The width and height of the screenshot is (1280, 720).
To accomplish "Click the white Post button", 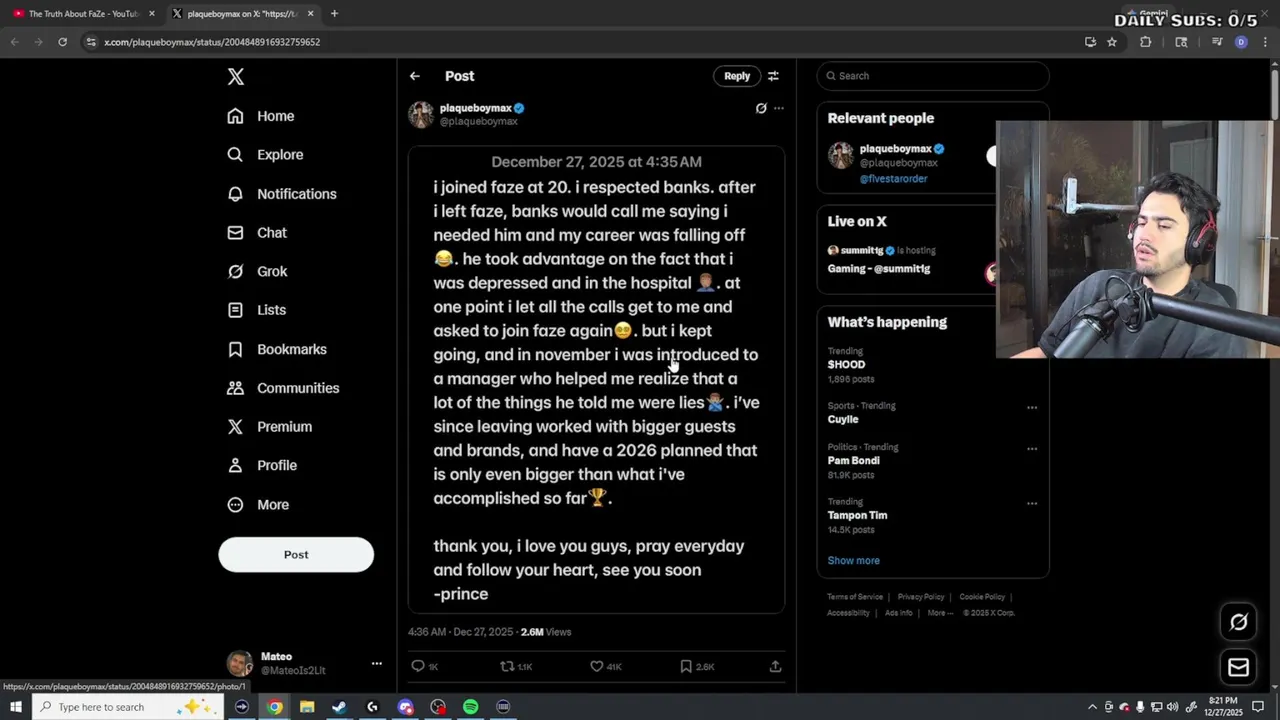I will click(296, 555).
